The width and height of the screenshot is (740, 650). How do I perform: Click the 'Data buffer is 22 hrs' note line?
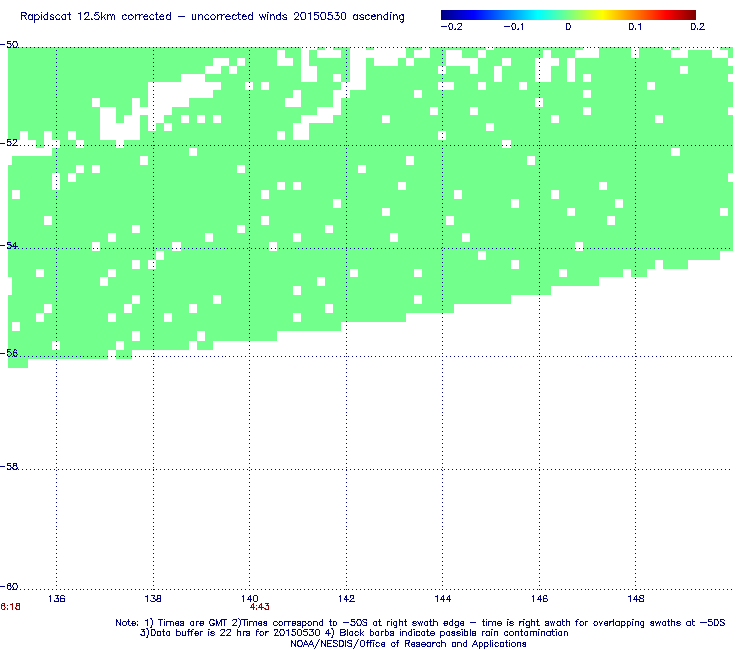pyautogui.click(x=354, y=633)
